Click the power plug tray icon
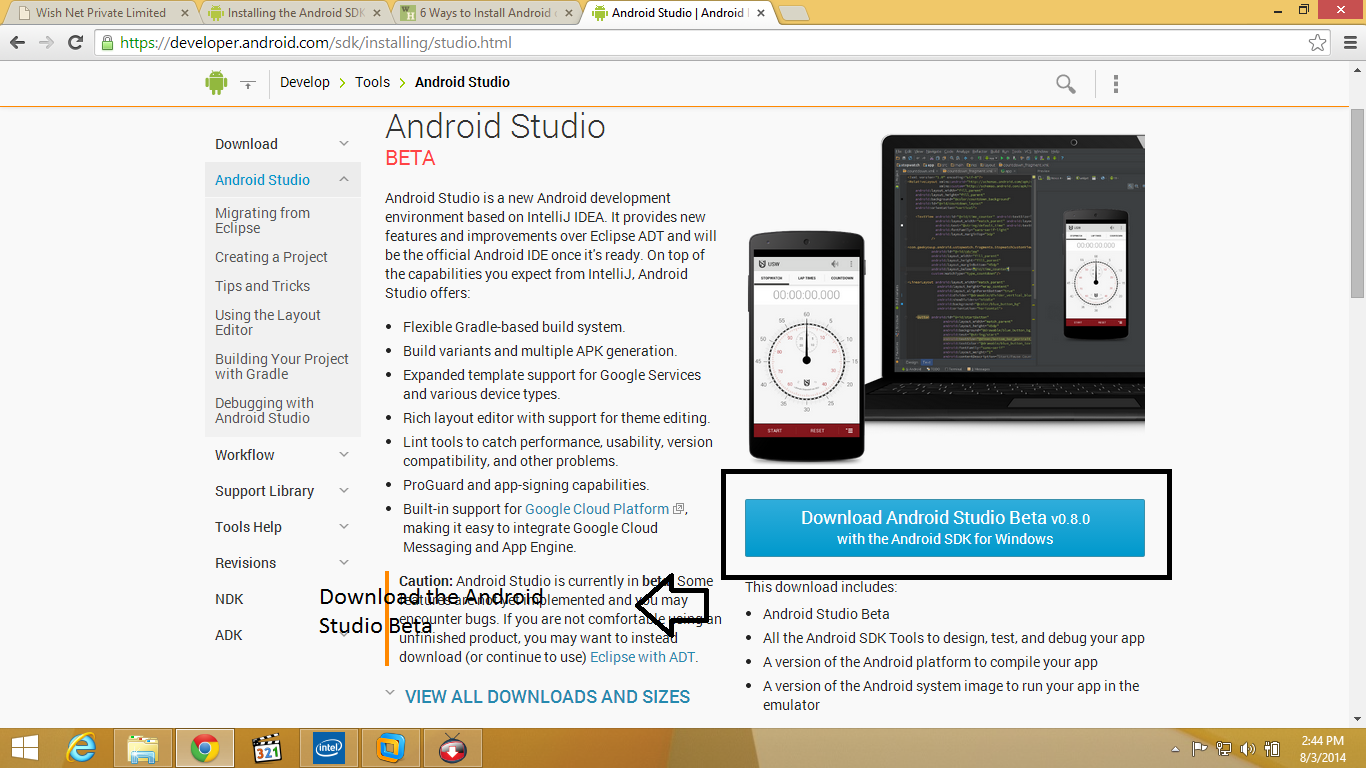This screenshot has height=768, width=1366. tap(1273, 749)
